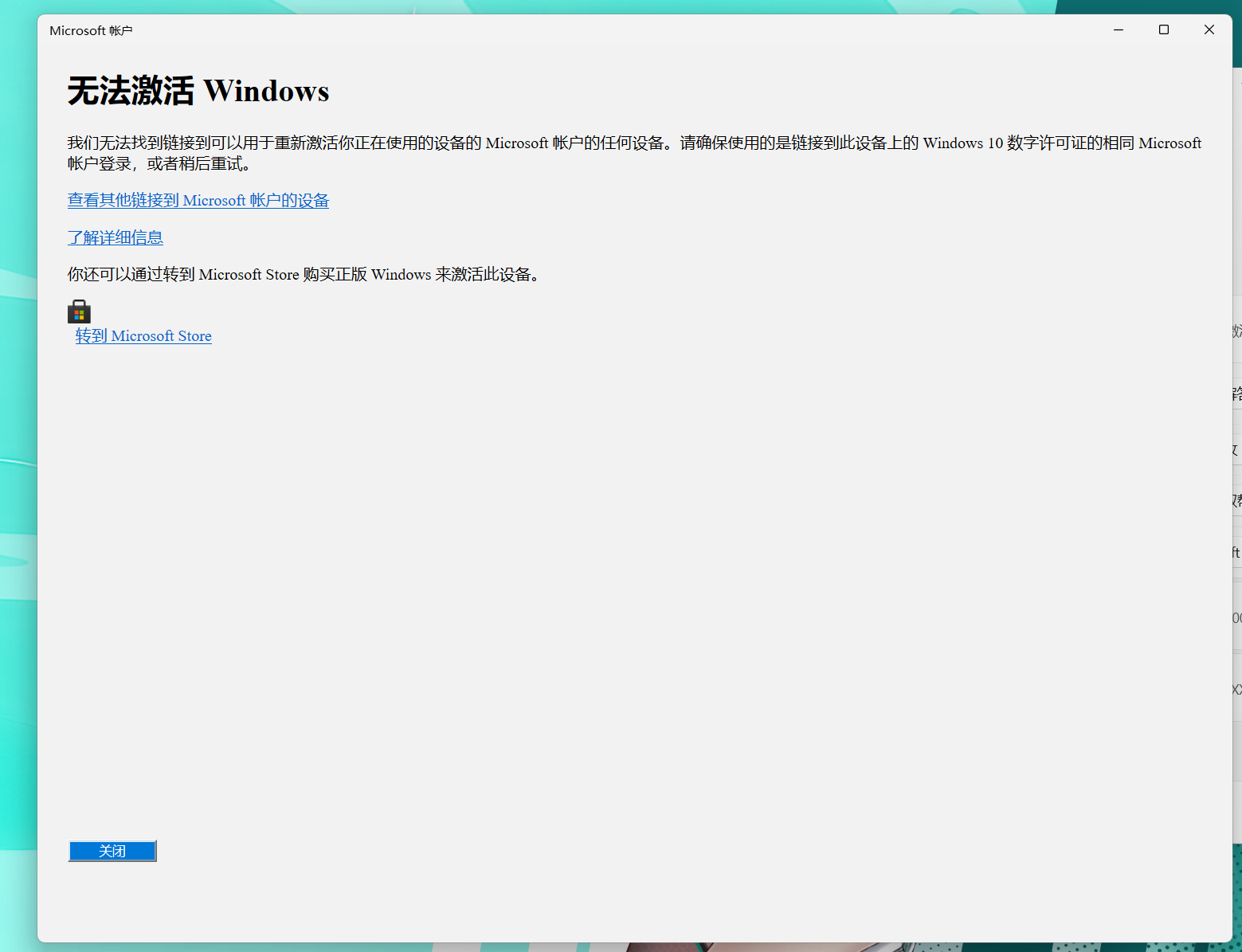This screenshot has width=1242, height=952.
Task: Maximize the Microsoft 帐户 window
Action: coord(1164,29)
